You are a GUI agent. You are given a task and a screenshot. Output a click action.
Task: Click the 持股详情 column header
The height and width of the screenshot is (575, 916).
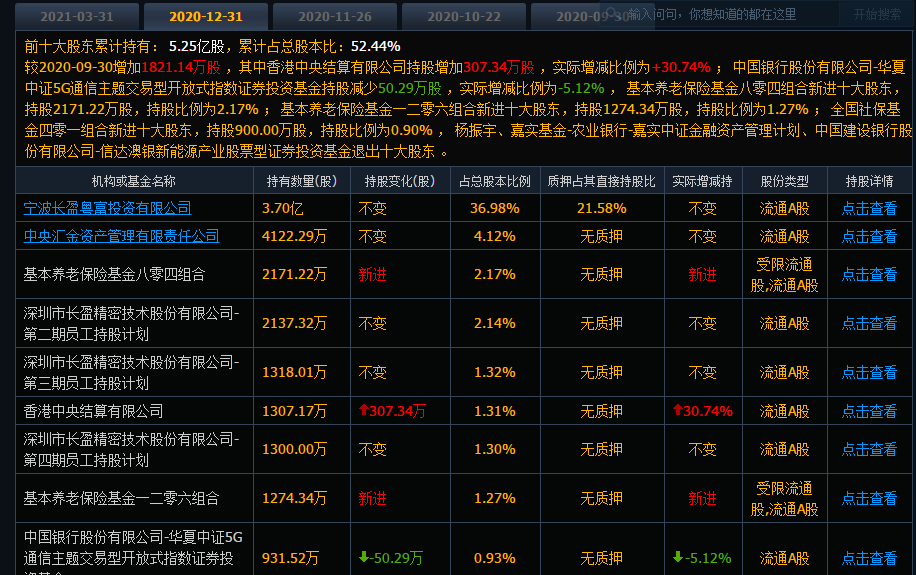(869, 181)
